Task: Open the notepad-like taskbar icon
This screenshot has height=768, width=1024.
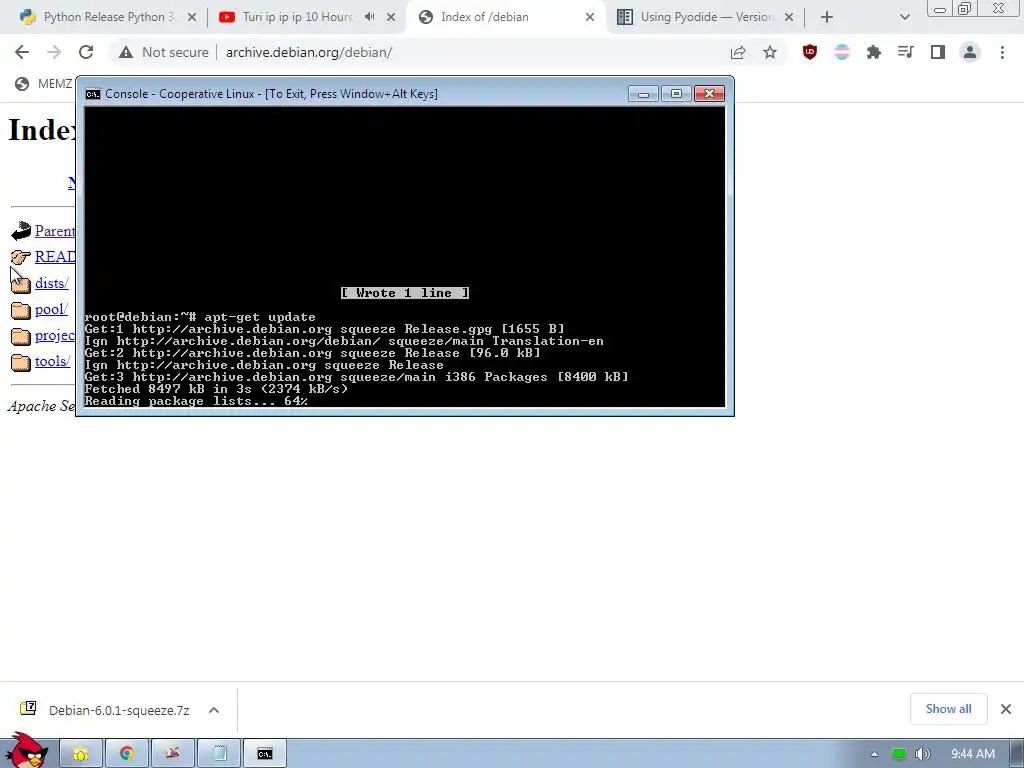Action: [219, 754]
